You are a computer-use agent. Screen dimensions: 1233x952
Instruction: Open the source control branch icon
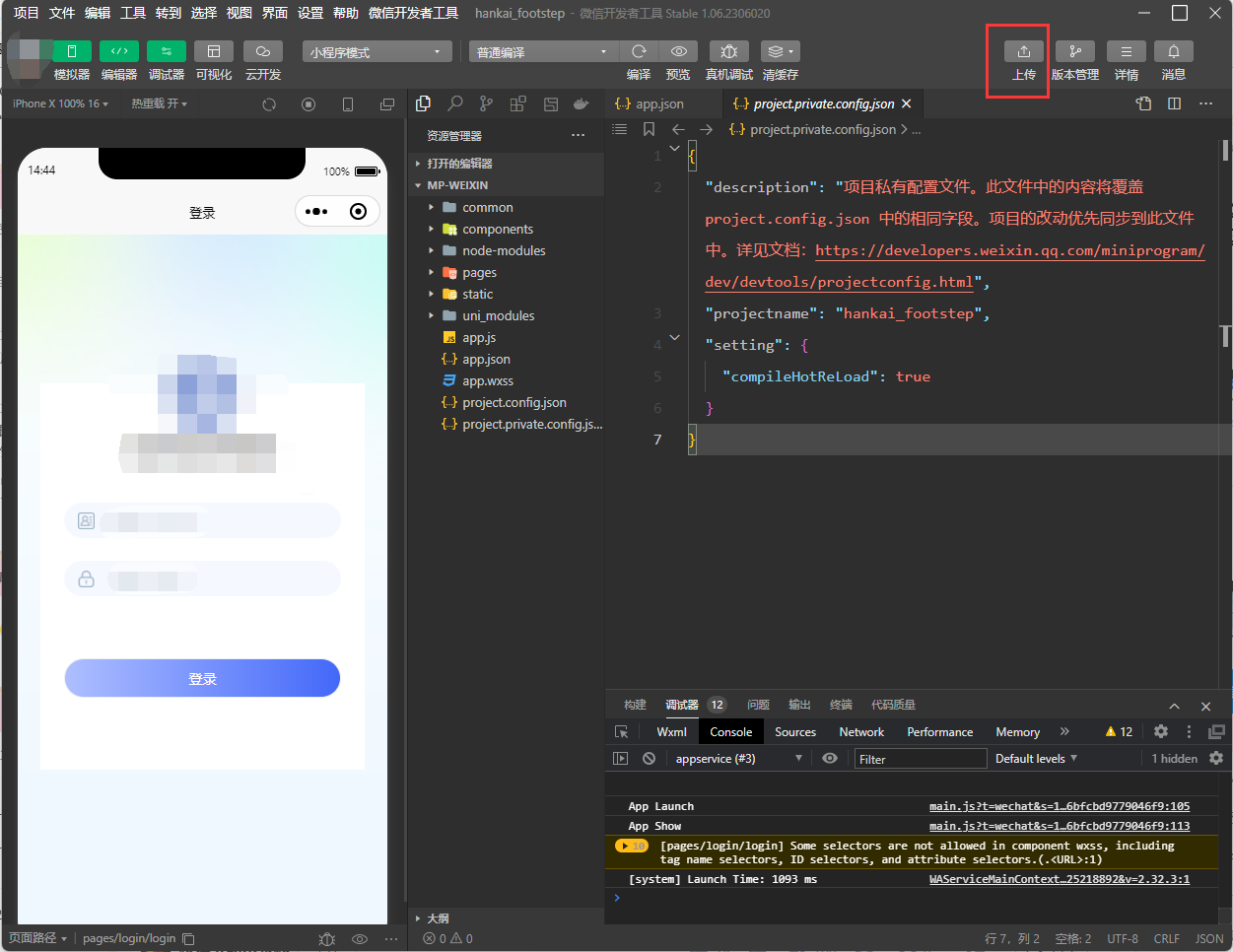coord(487,103)
